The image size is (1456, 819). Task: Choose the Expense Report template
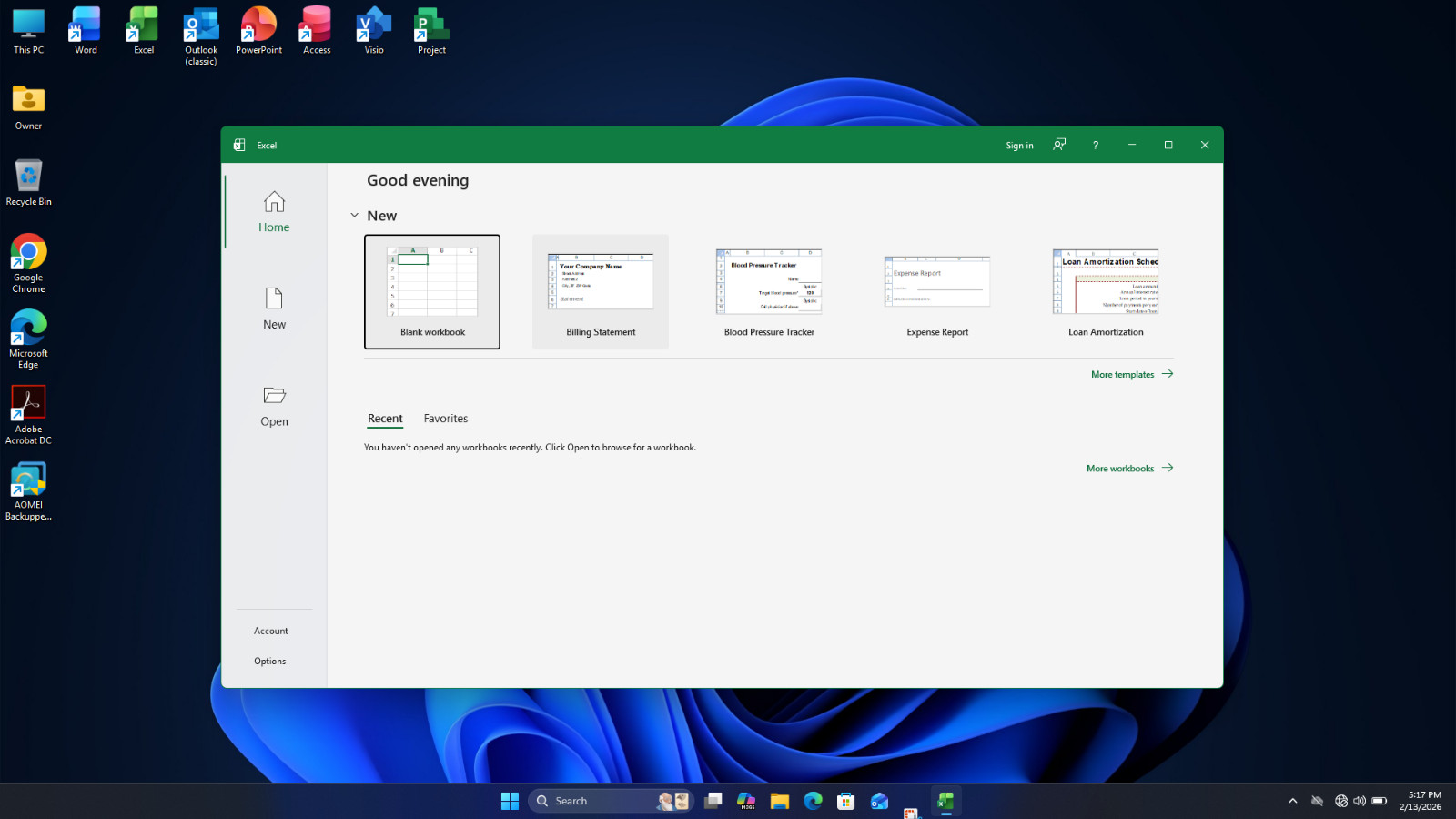[937, 292]
